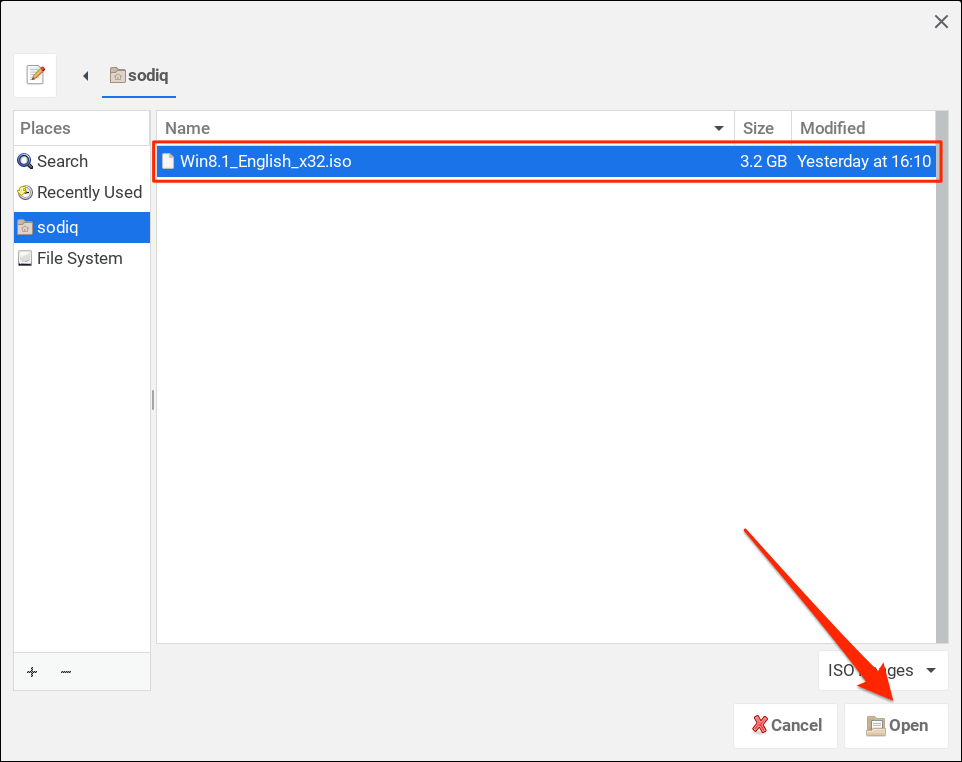Viewport: 962px width, 762px height.
Task: Click the file icon of Win8.1 ISO
Action: pyautogui.click(x=168, y=161)
